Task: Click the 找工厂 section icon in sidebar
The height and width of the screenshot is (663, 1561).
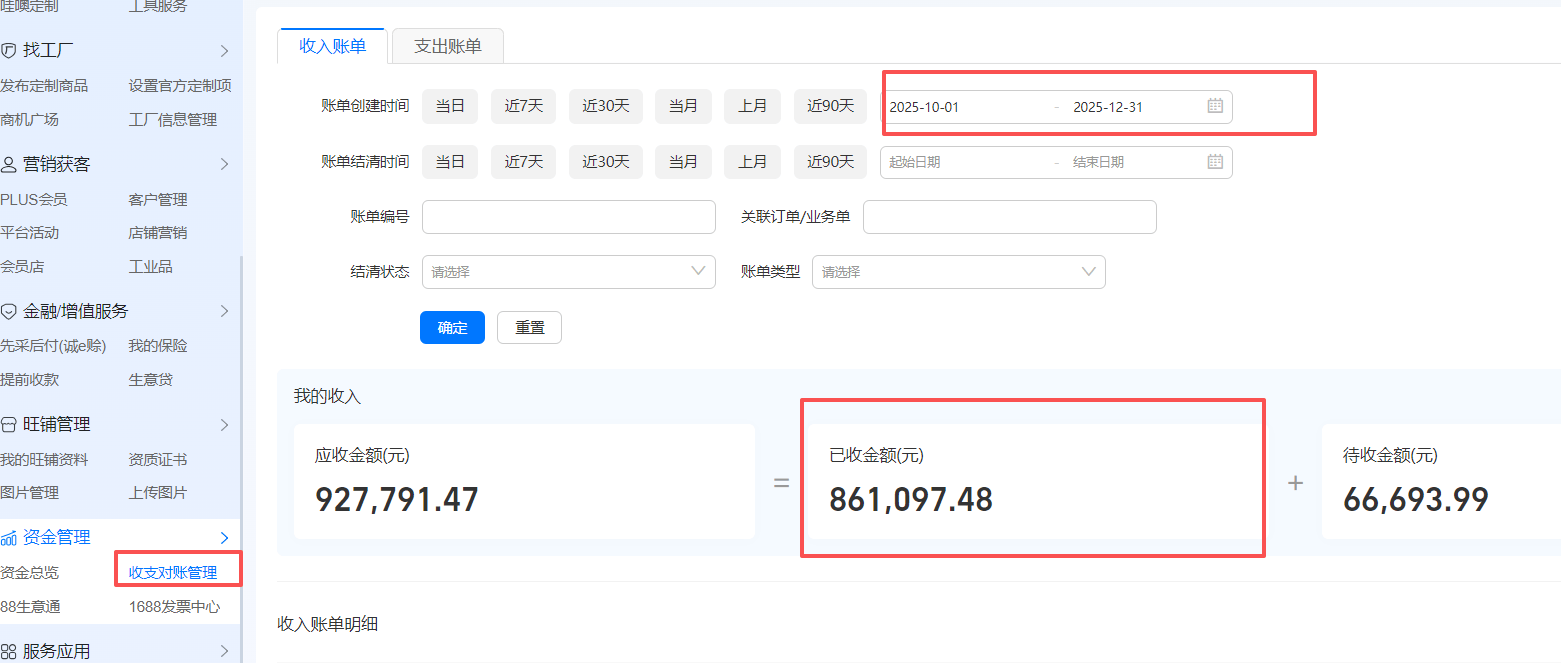Action: click(9, 50)
